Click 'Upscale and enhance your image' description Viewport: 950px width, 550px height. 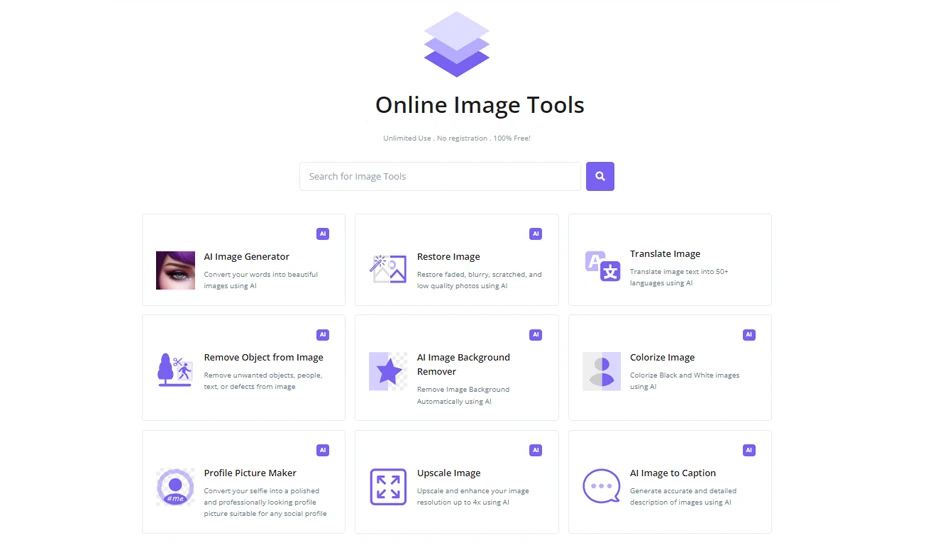473,497
